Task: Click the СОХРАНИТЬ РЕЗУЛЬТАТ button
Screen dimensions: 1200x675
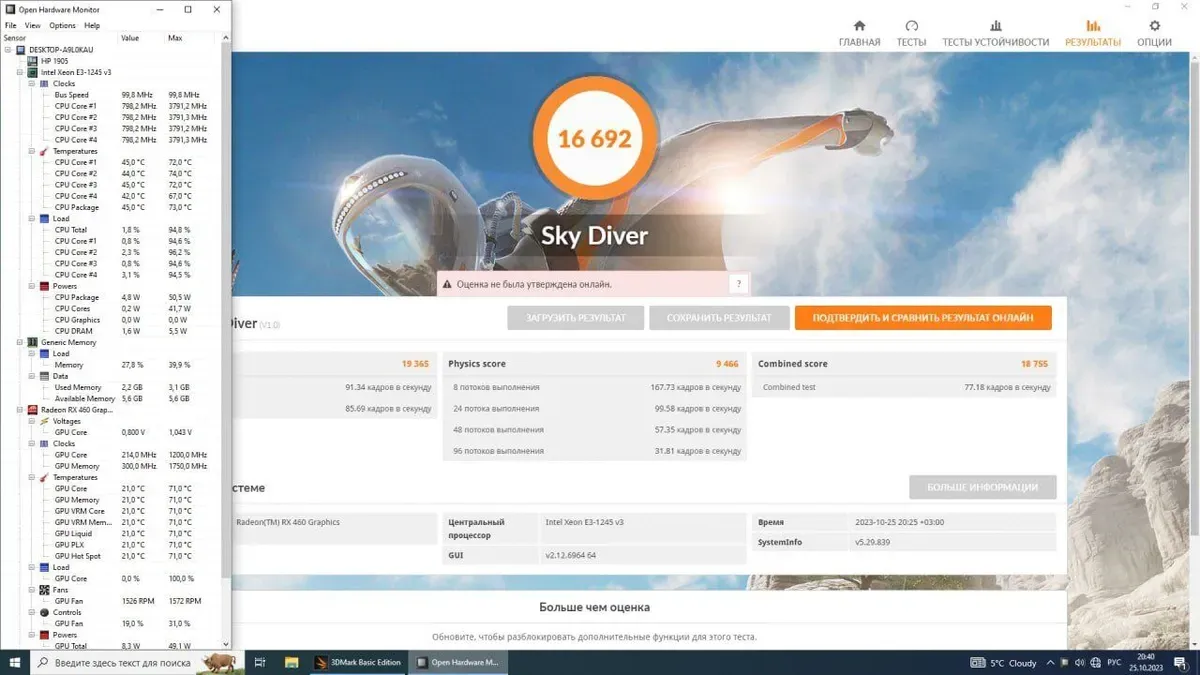Action: pos(719,318)
